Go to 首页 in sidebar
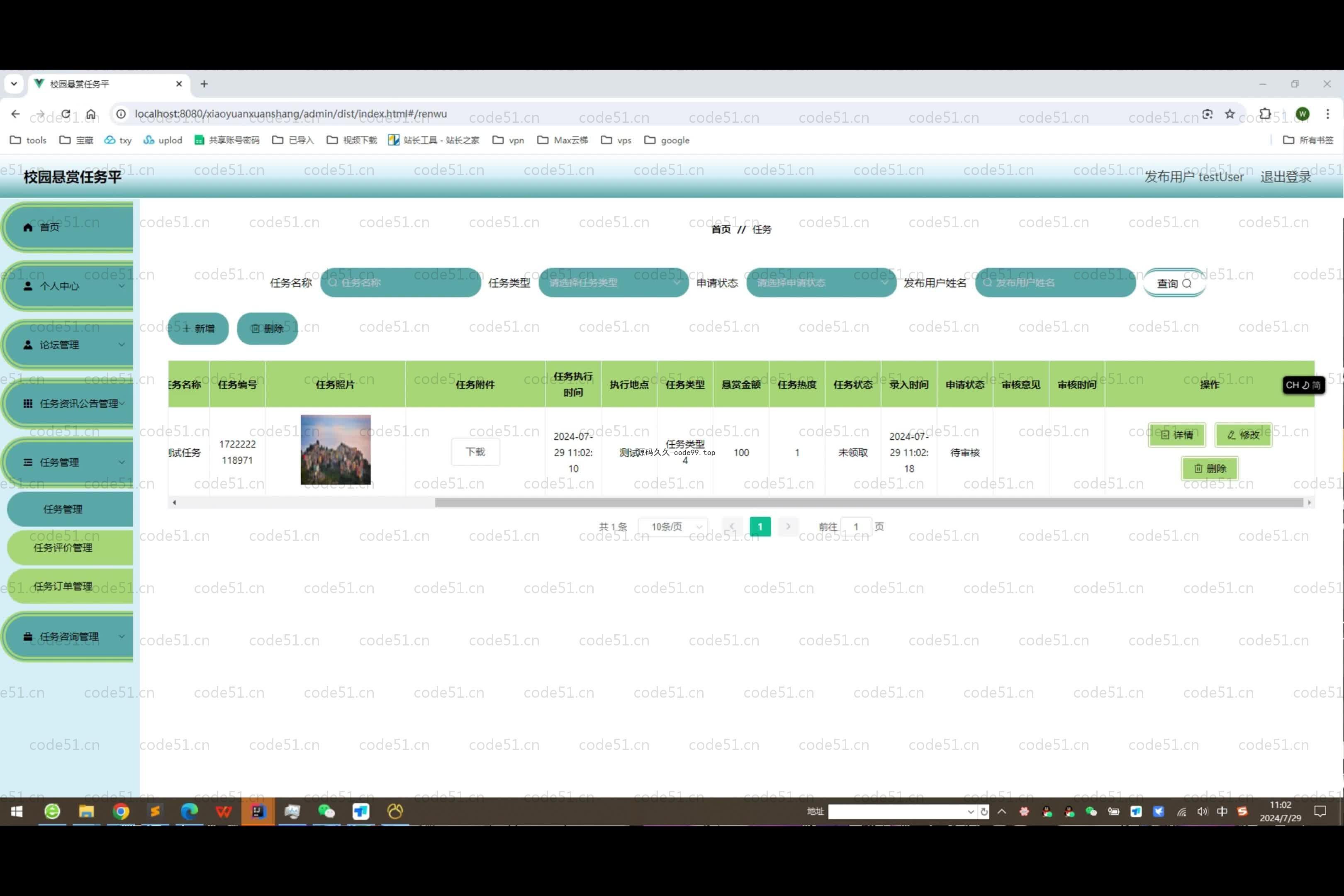 [x=68, y=227]
